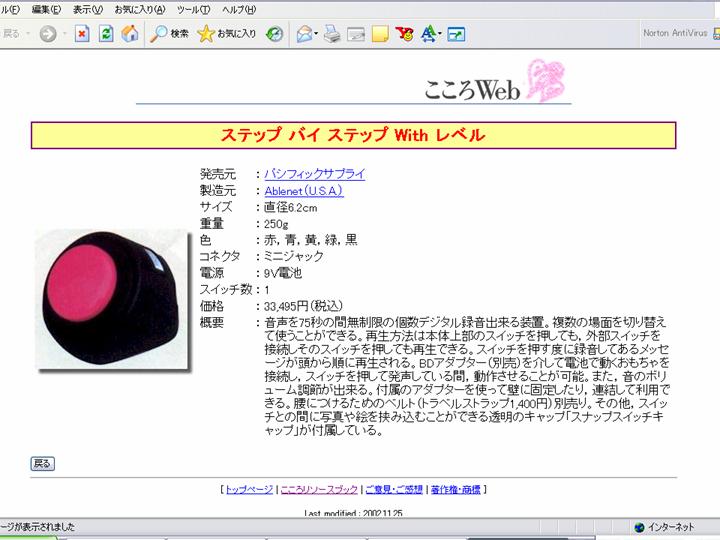Open the Forward button history dropdown arrow
This screenshot has width=720, height=540.
point(64,34)
